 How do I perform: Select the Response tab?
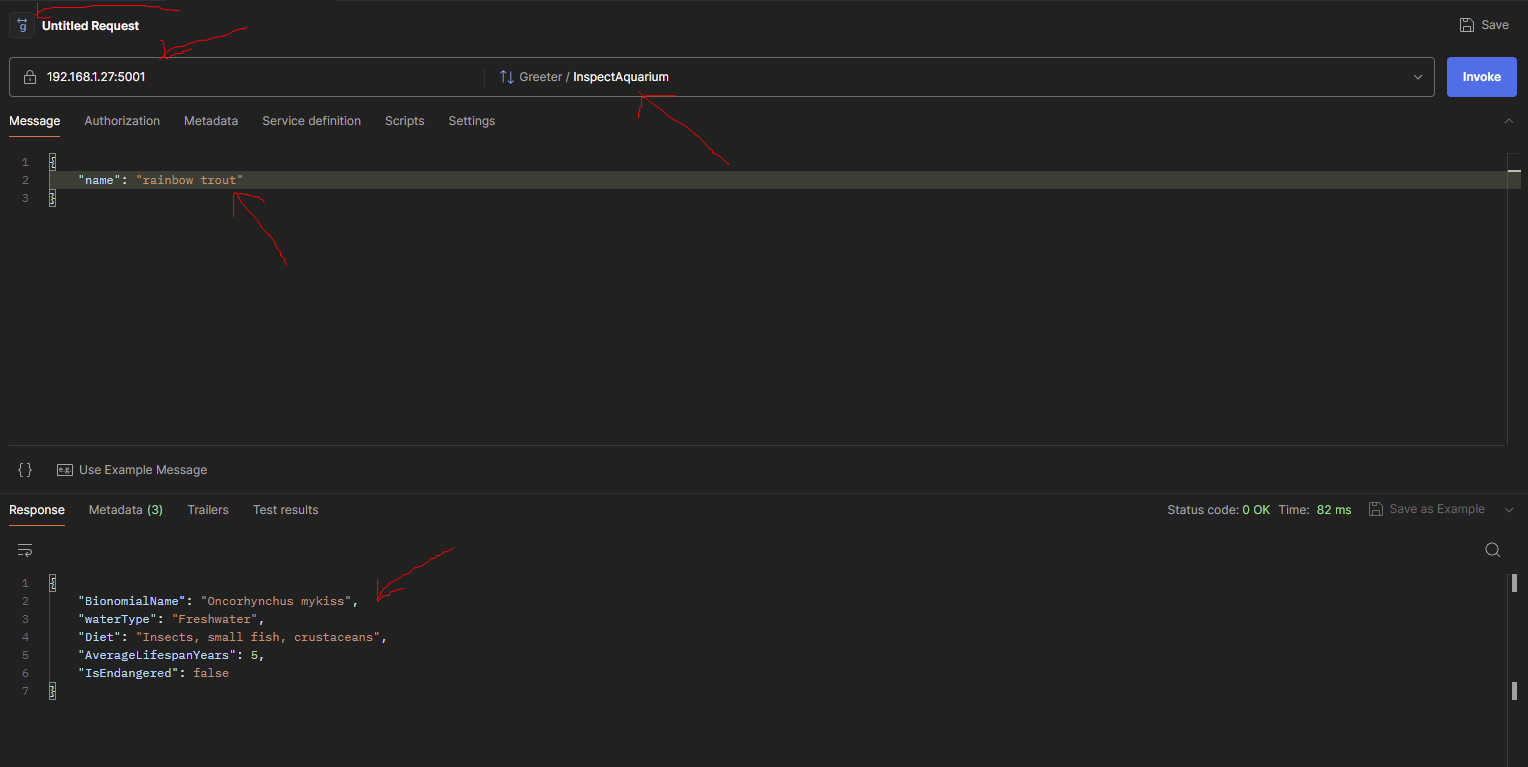coord(37,510)
